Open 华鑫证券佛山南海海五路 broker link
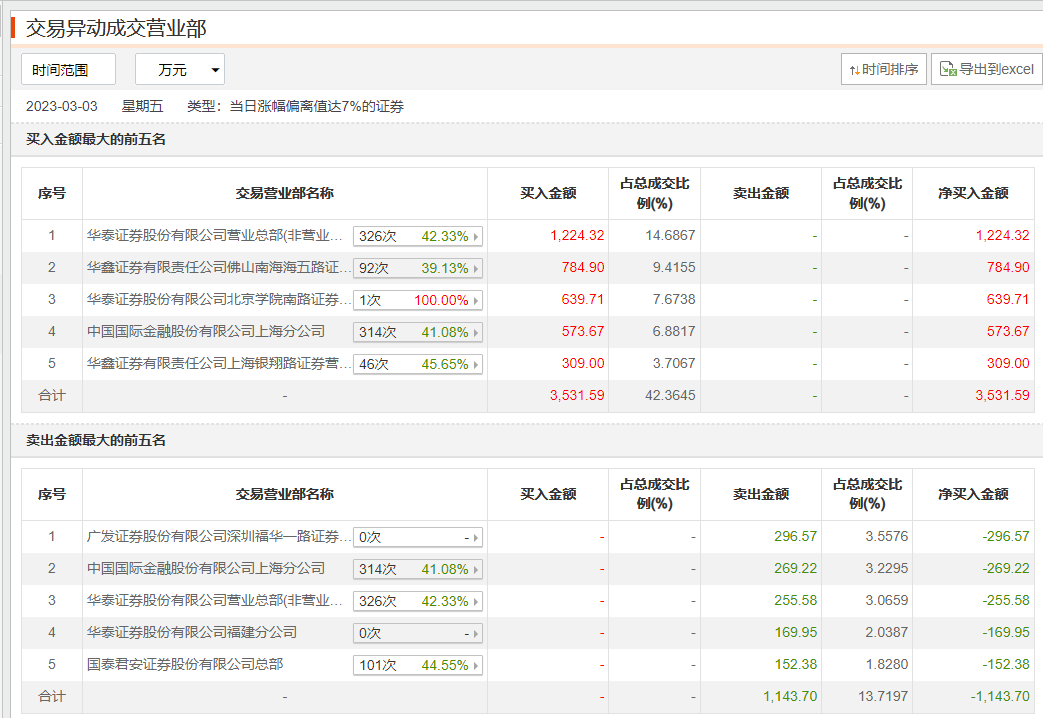This screenshot has width=1043, height=718. pos(219,268)
